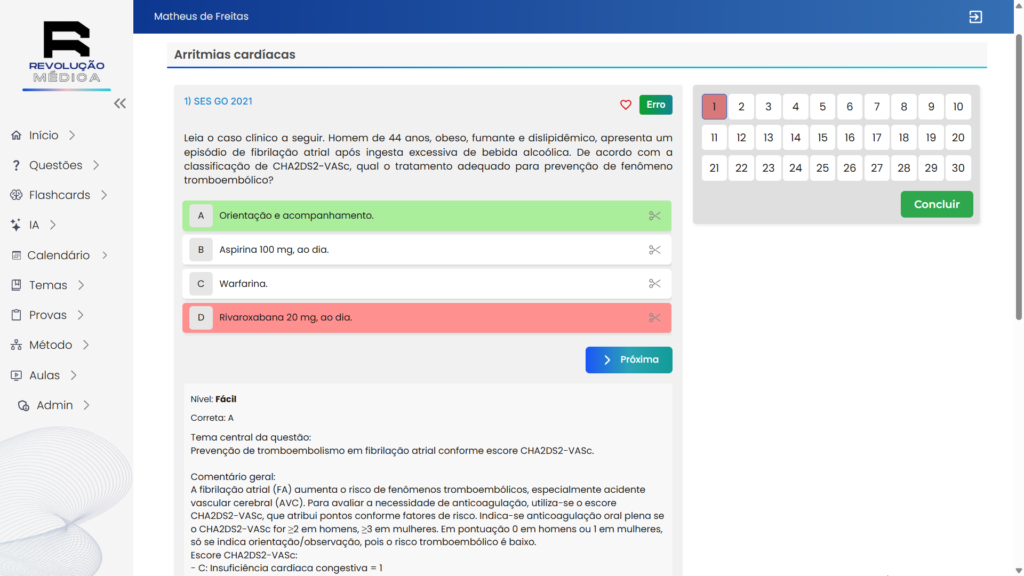Select answer A Orientação e acompanhamento

pyautogui.click(x=296, y=216)
